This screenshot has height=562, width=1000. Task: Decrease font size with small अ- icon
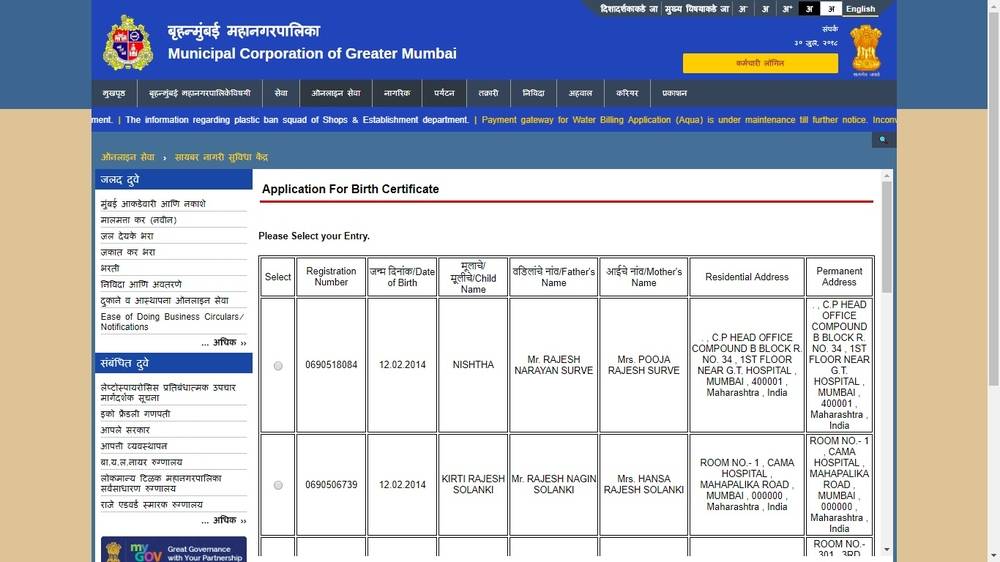[743, 9]
